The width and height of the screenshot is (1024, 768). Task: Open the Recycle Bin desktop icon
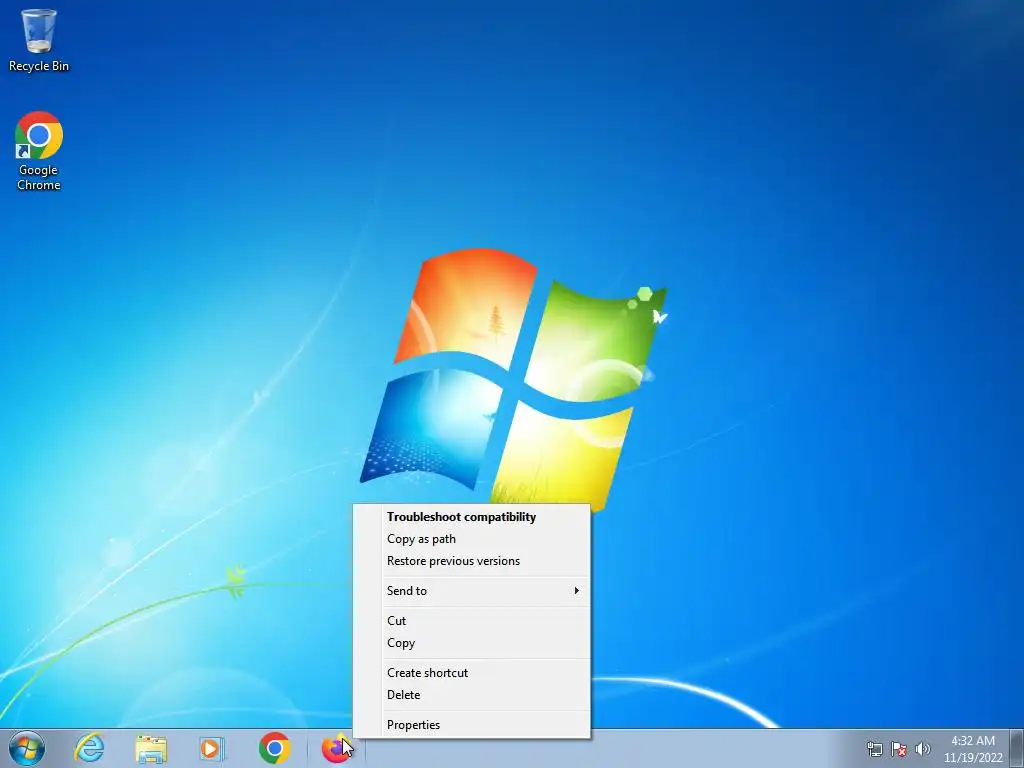point(39,39)
